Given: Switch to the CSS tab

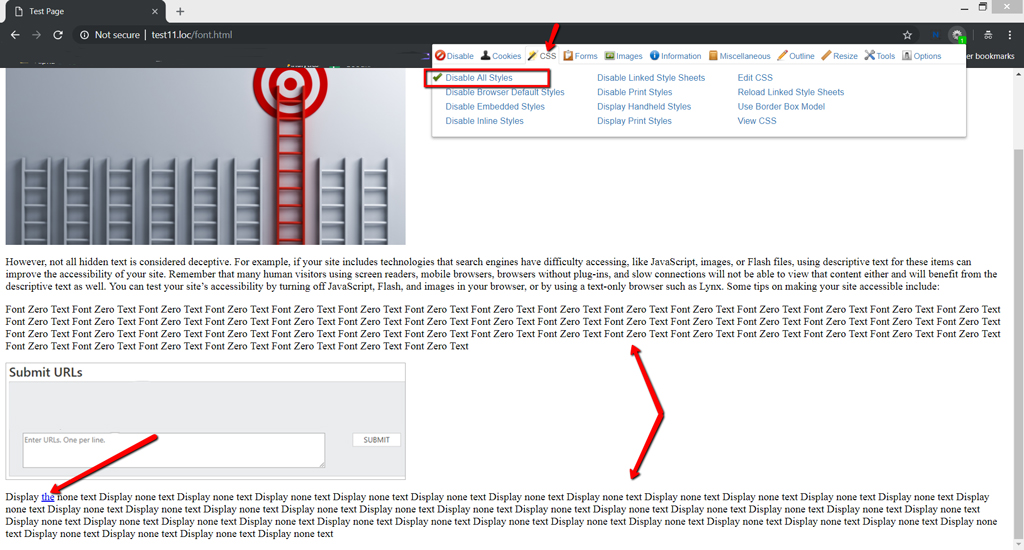Looking at the screenshot, I should [542, 56].
